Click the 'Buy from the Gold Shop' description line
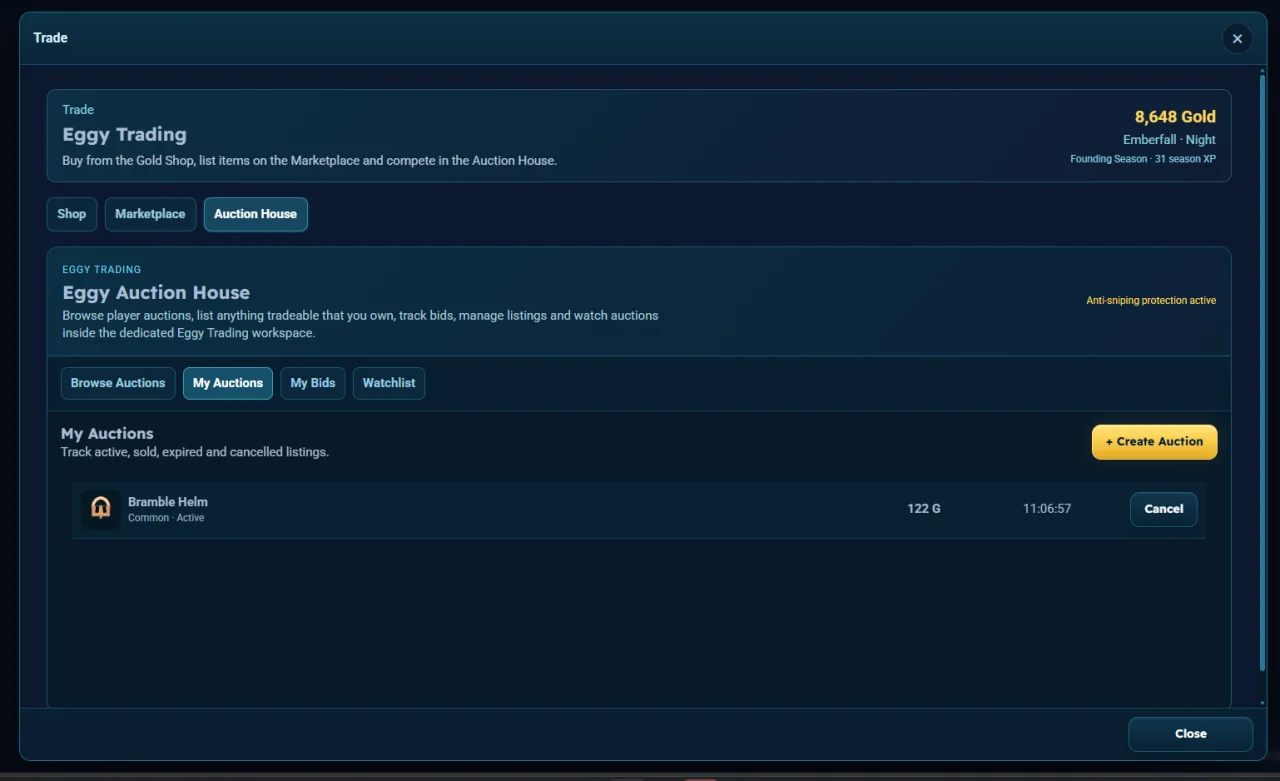1280x781 pixels. 309,161
